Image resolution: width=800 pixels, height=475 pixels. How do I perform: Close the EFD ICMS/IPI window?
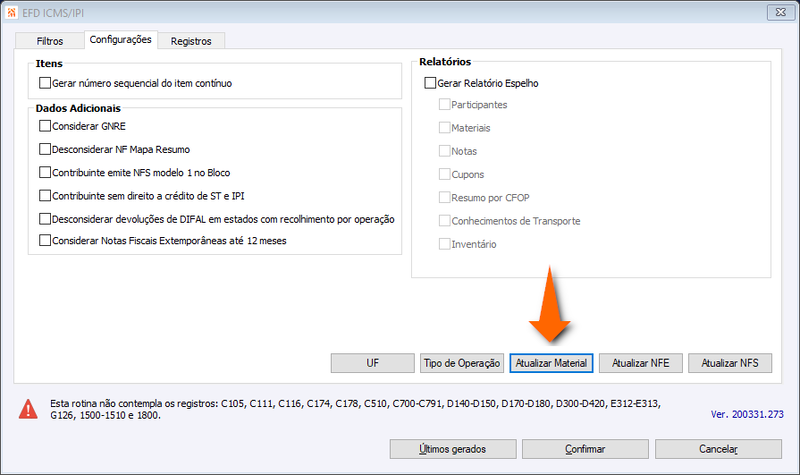tap(781, 12)
